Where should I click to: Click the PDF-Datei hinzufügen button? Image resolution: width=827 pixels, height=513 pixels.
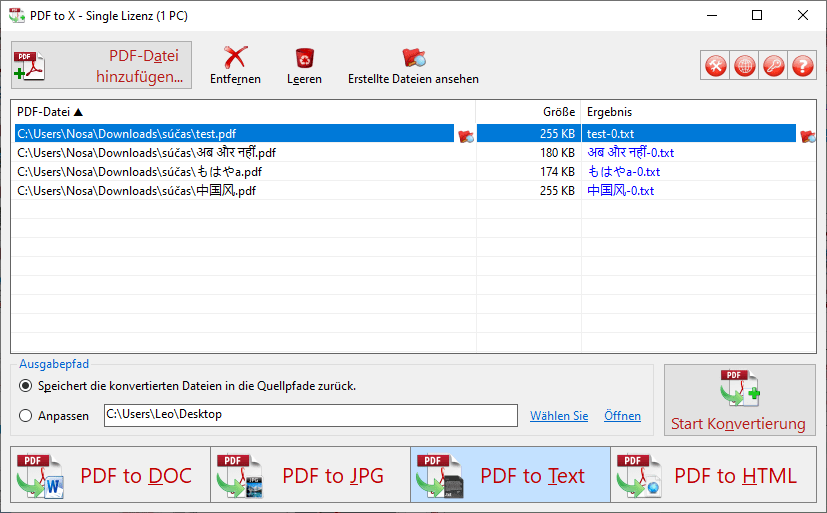(101, 65)
